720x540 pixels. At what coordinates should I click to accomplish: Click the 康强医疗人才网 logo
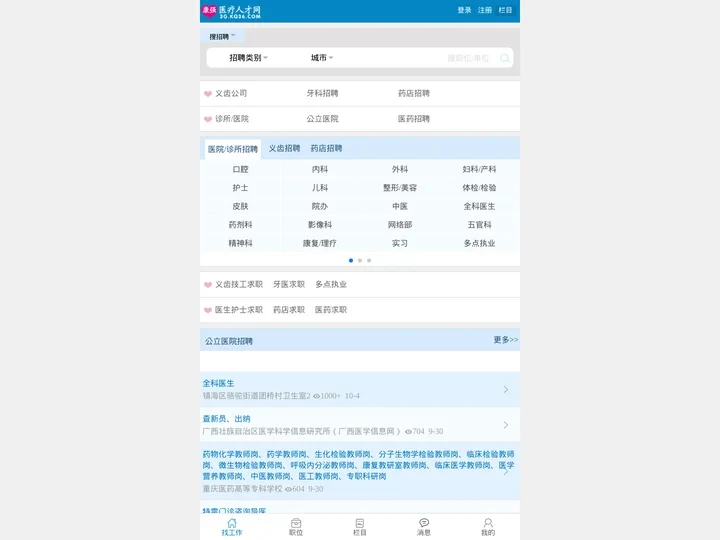tap(232, 11)
